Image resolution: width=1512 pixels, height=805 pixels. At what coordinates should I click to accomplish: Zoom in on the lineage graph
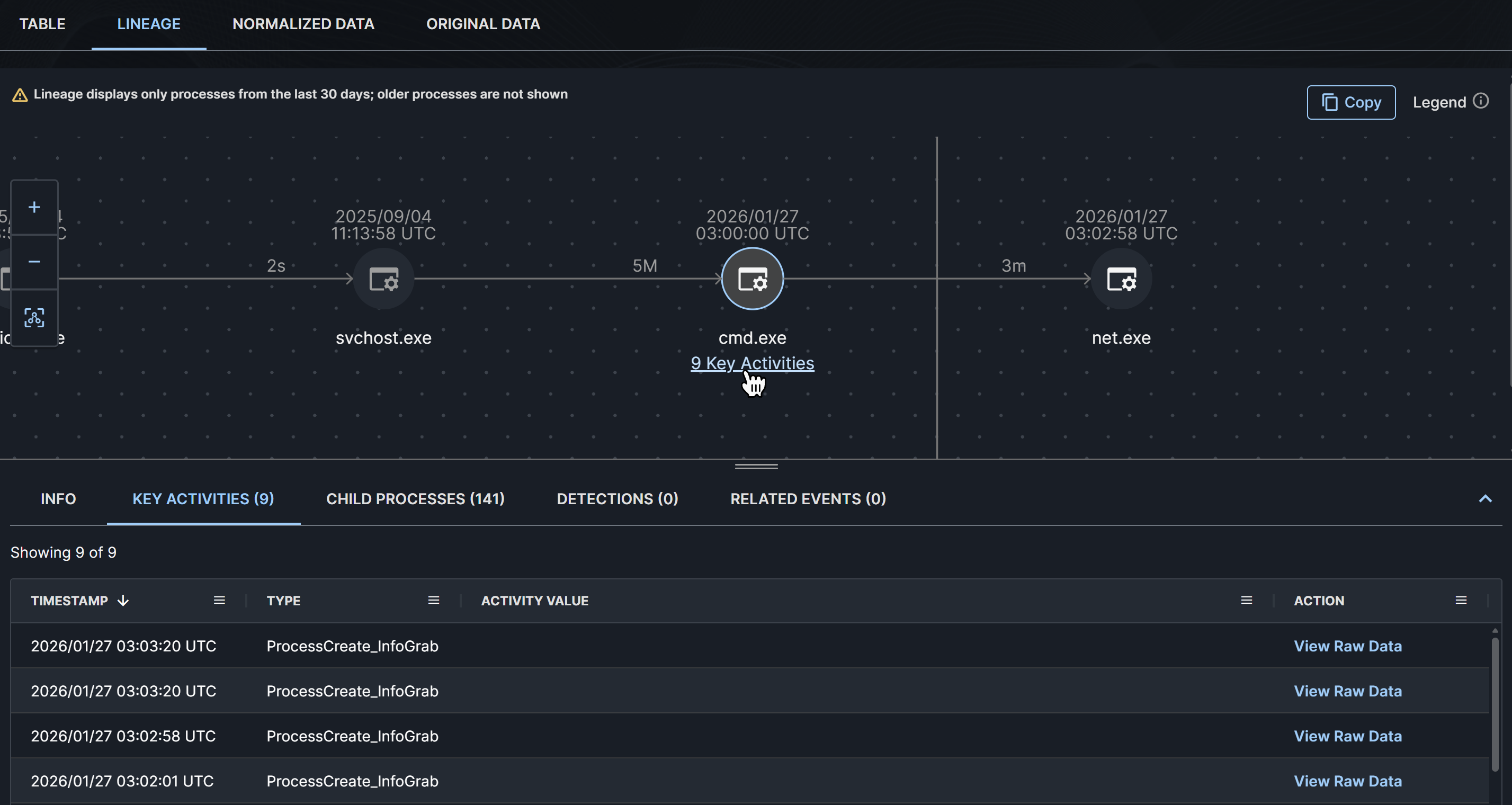pos(34,207)
